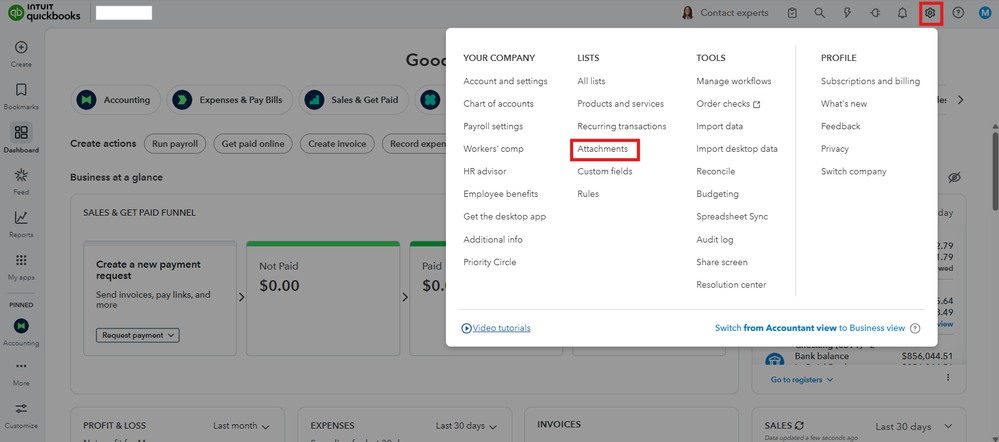This screenshot has width=999, height=442.
Task: Select Attachments under Lists
Action: coord(602,148)
